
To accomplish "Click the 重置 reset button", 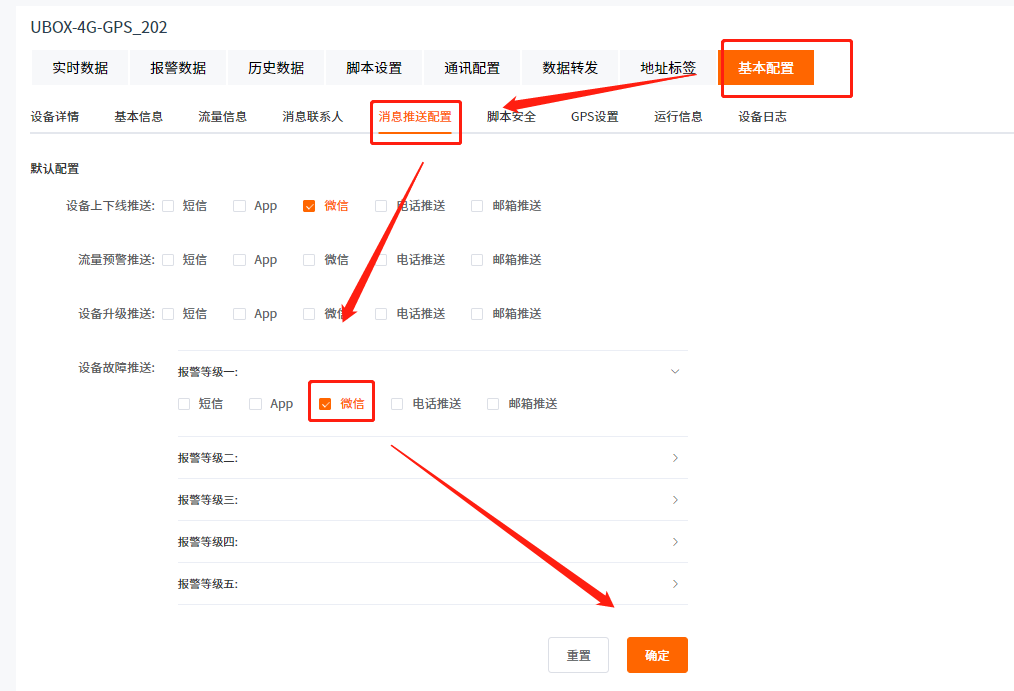I will click(x=579, y=656).
